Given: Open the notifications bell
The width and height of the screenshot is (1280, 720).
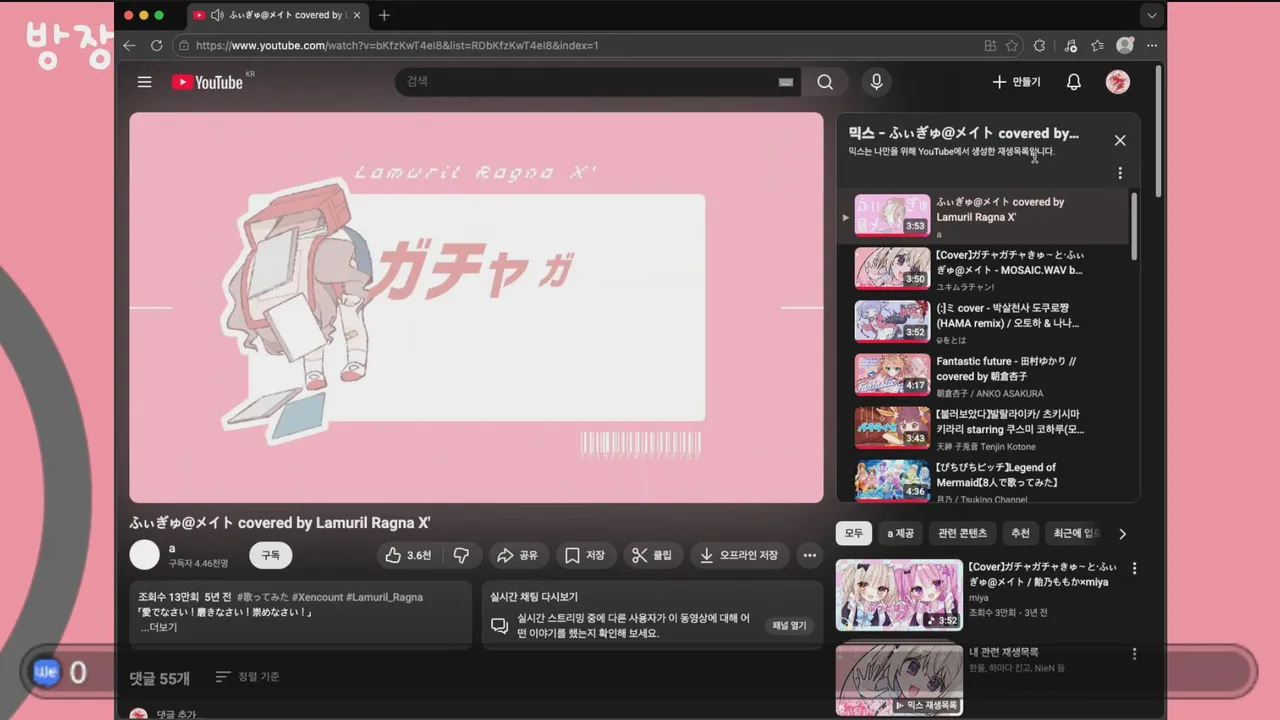Looking at the screenshot, I should coord(1073,82).
